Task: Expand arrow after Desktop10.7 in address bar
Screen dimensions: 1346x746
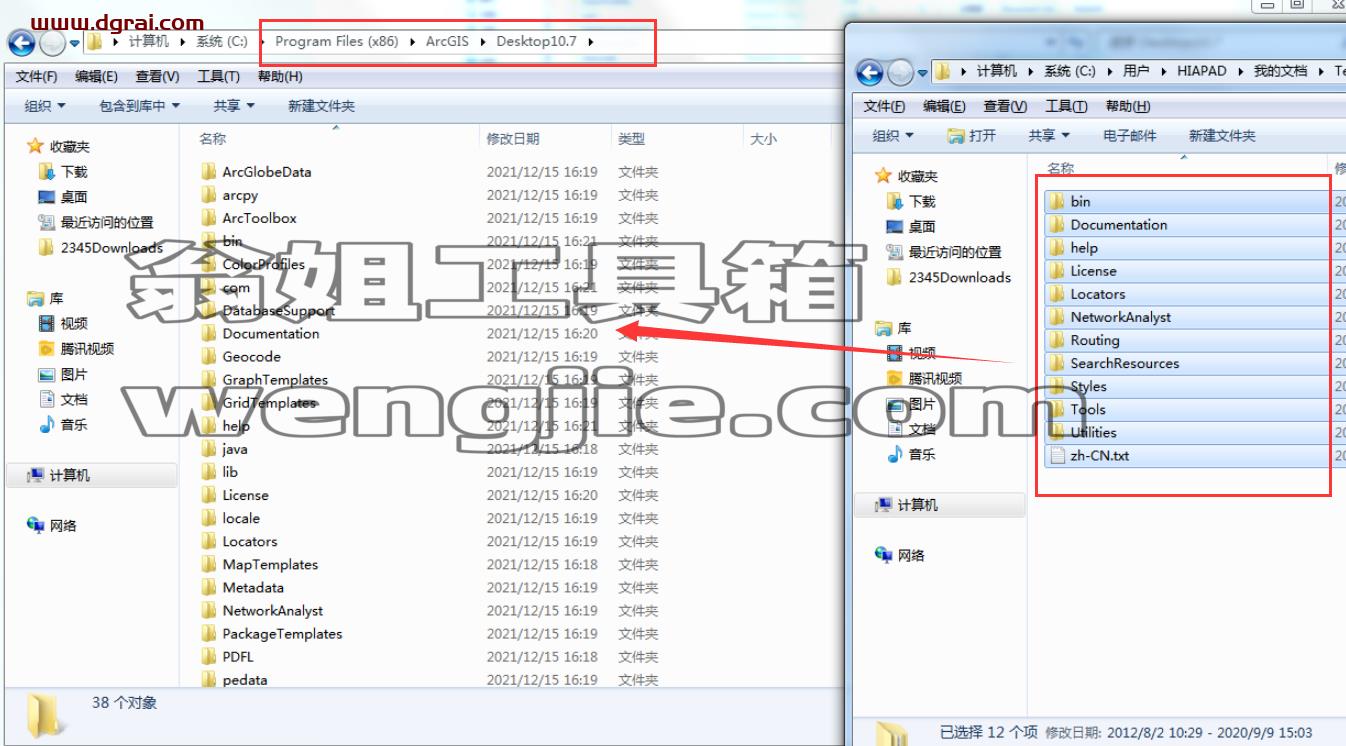Action: [591, 42]
